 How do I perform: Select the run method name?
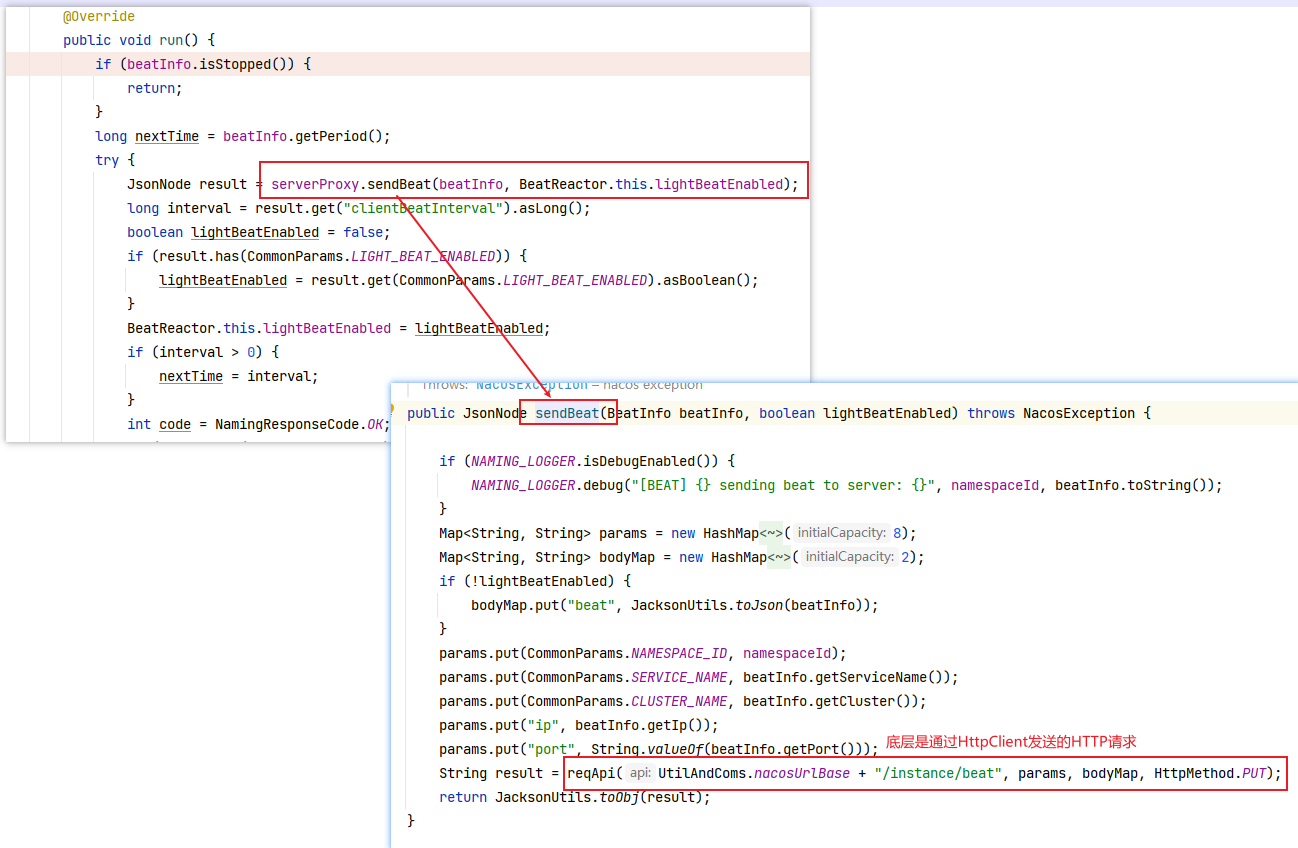(x=171, y=40)
